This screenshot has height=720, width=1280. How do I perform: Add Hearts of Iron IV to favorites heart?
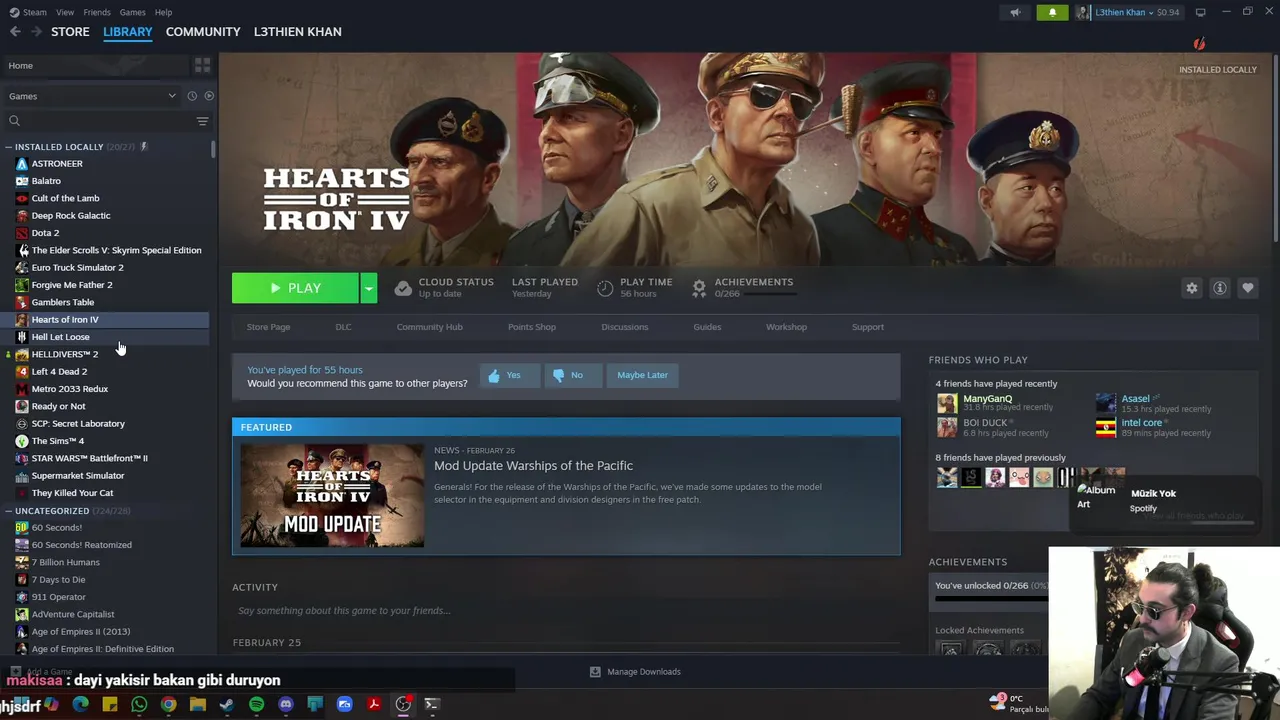tap(1248, 288)
